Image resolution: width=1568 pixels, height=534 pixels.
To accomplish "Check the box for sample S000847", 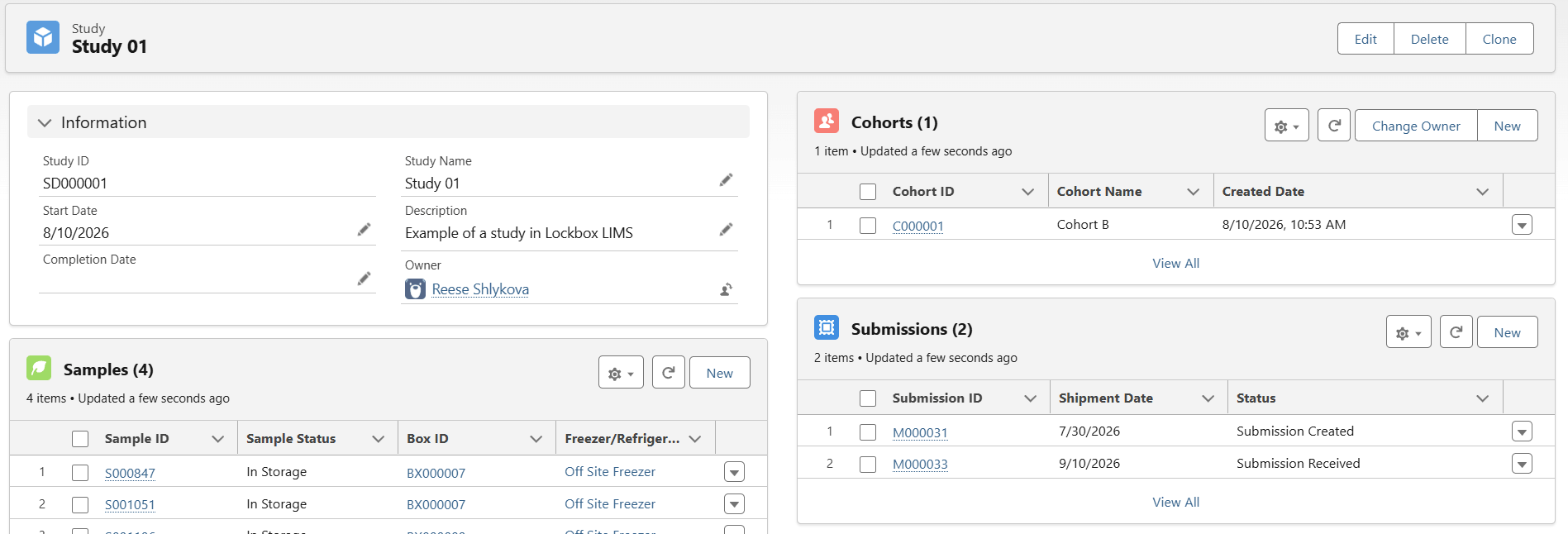I will pyautogui.click(x=80, y=473).
